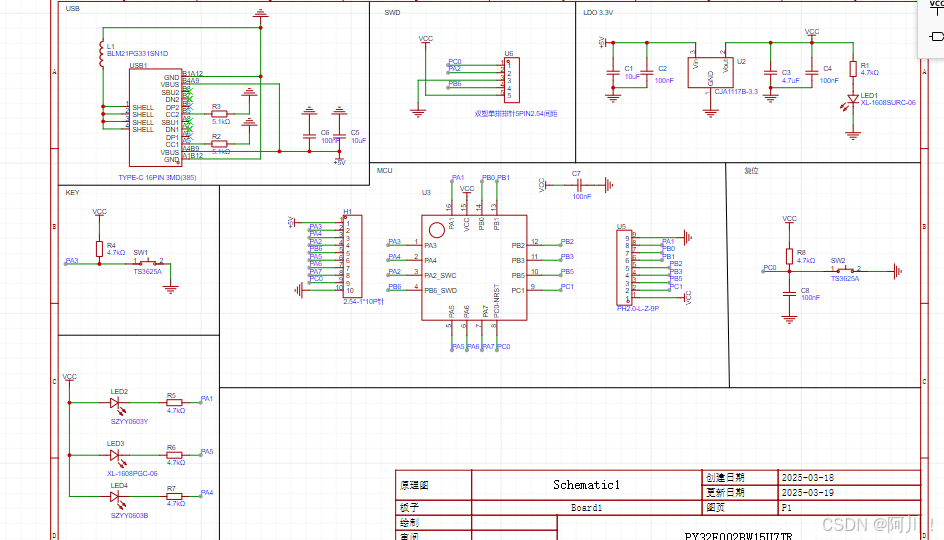Select resistor R8 in the reset block

click(789, 256)
